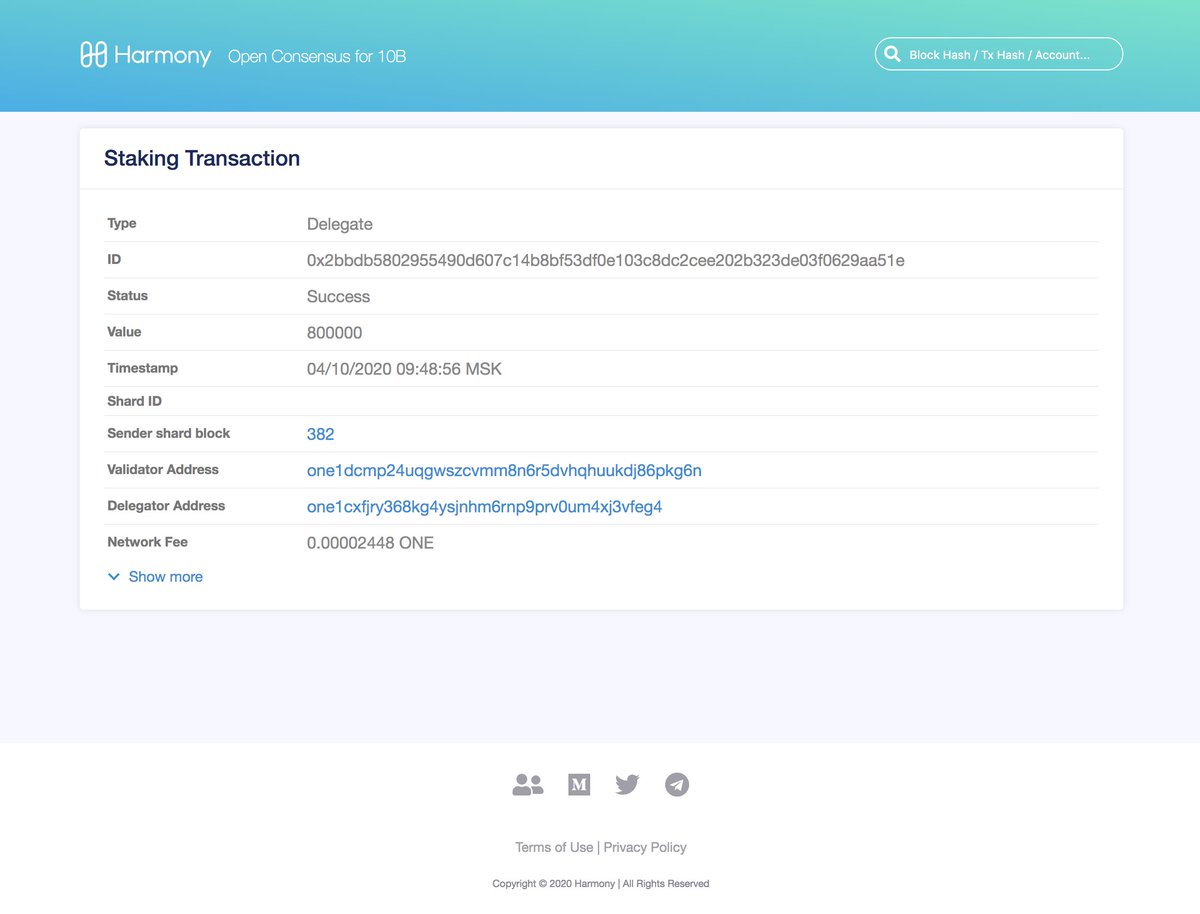Image resolution: width=1200 pixels, height=914 pixels.
Task: Click the Timestamp row label
Action: [x=142, y=369]
